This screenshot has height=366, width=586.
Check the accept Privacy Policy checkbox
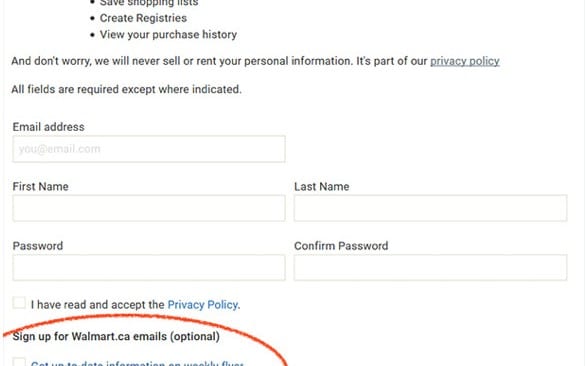[19, 302]
